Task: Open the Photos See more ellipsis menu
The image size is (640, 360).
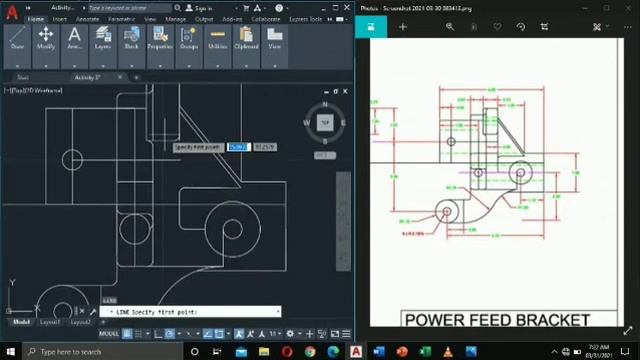Action: coord(627,27)
